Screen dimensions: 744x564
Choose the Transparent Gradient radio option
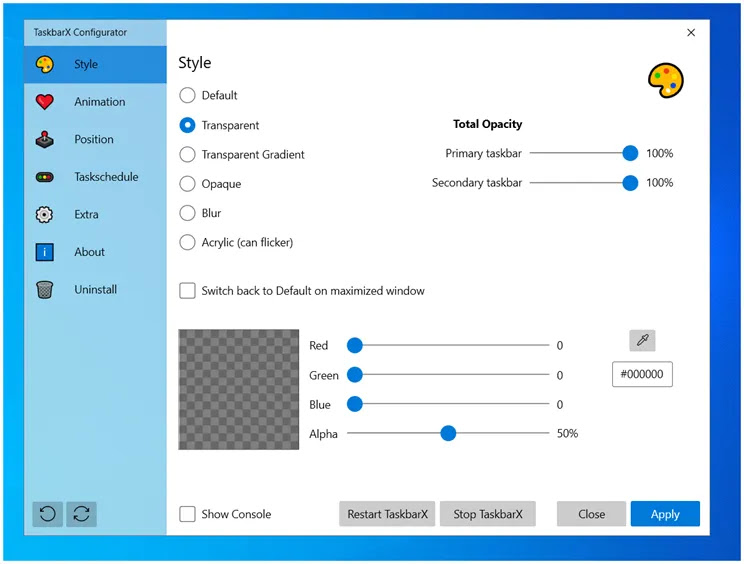pyautogui.click(x=187, y=155)
